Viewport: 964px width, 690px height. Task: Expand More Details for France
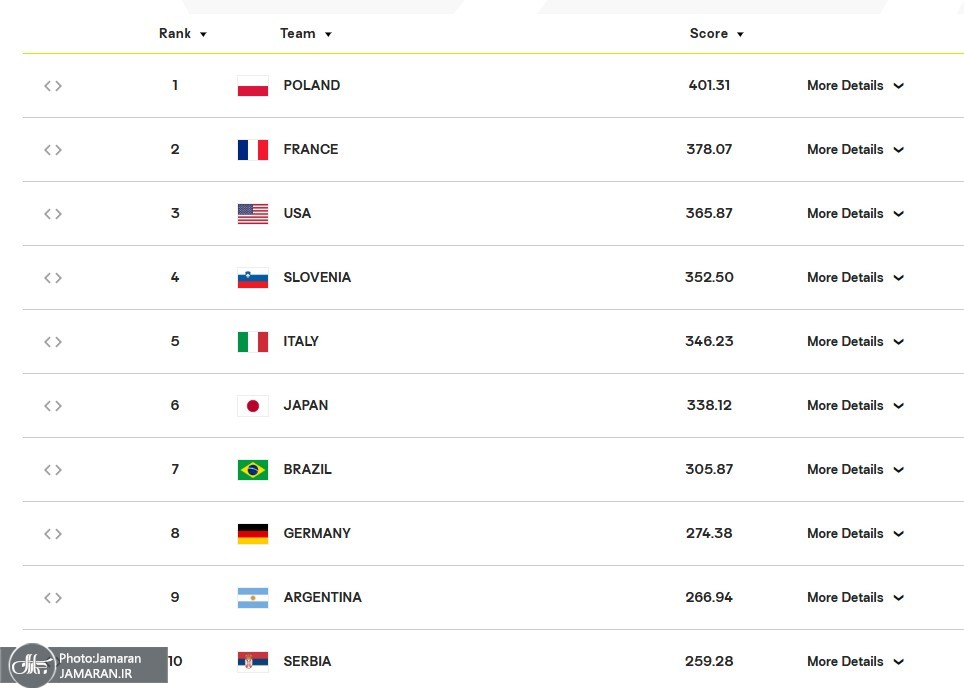tap(855, 150)
